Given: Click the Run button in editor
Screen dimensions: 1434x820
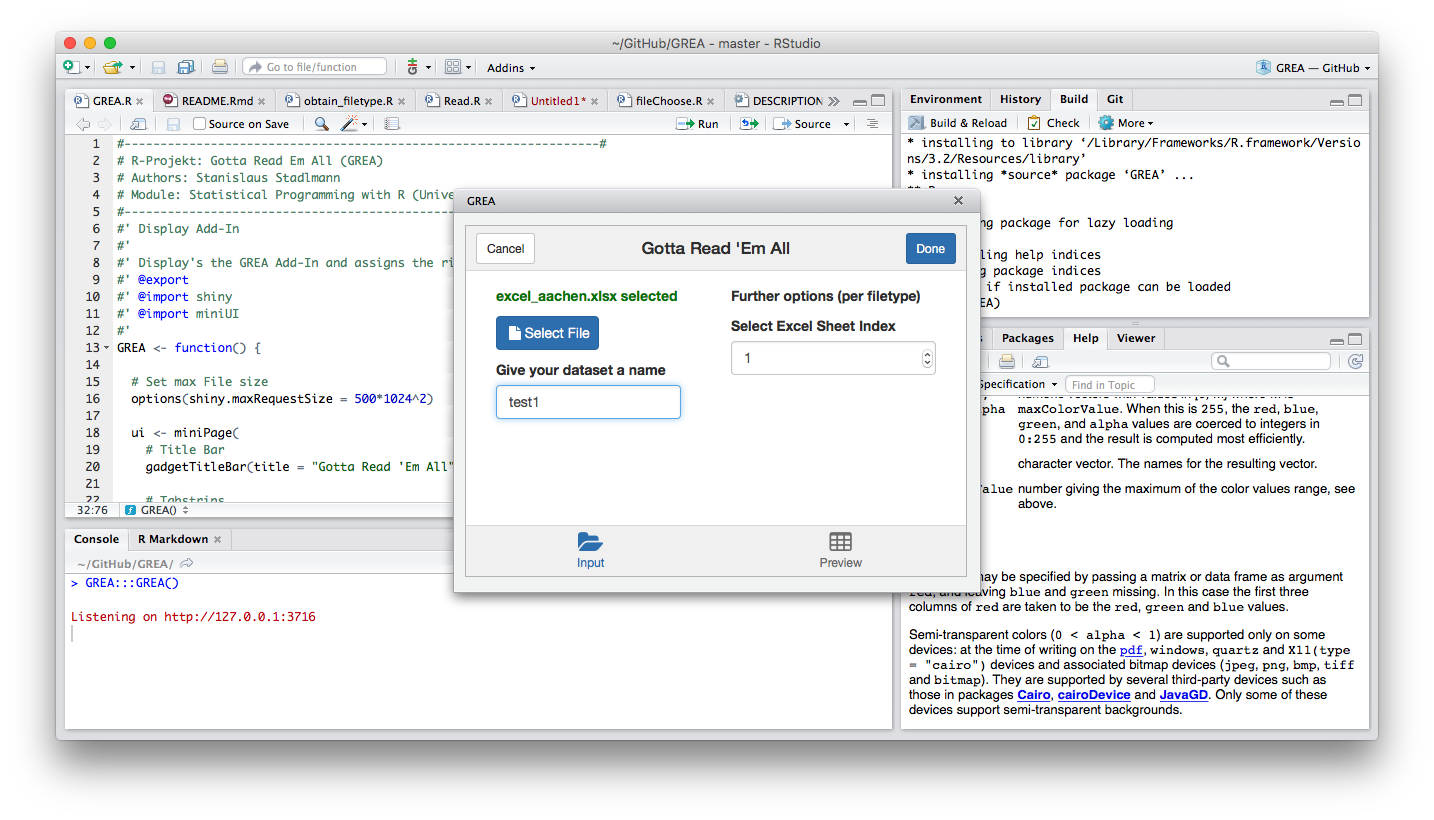Looking at the screenshot, I should point(697,124).
